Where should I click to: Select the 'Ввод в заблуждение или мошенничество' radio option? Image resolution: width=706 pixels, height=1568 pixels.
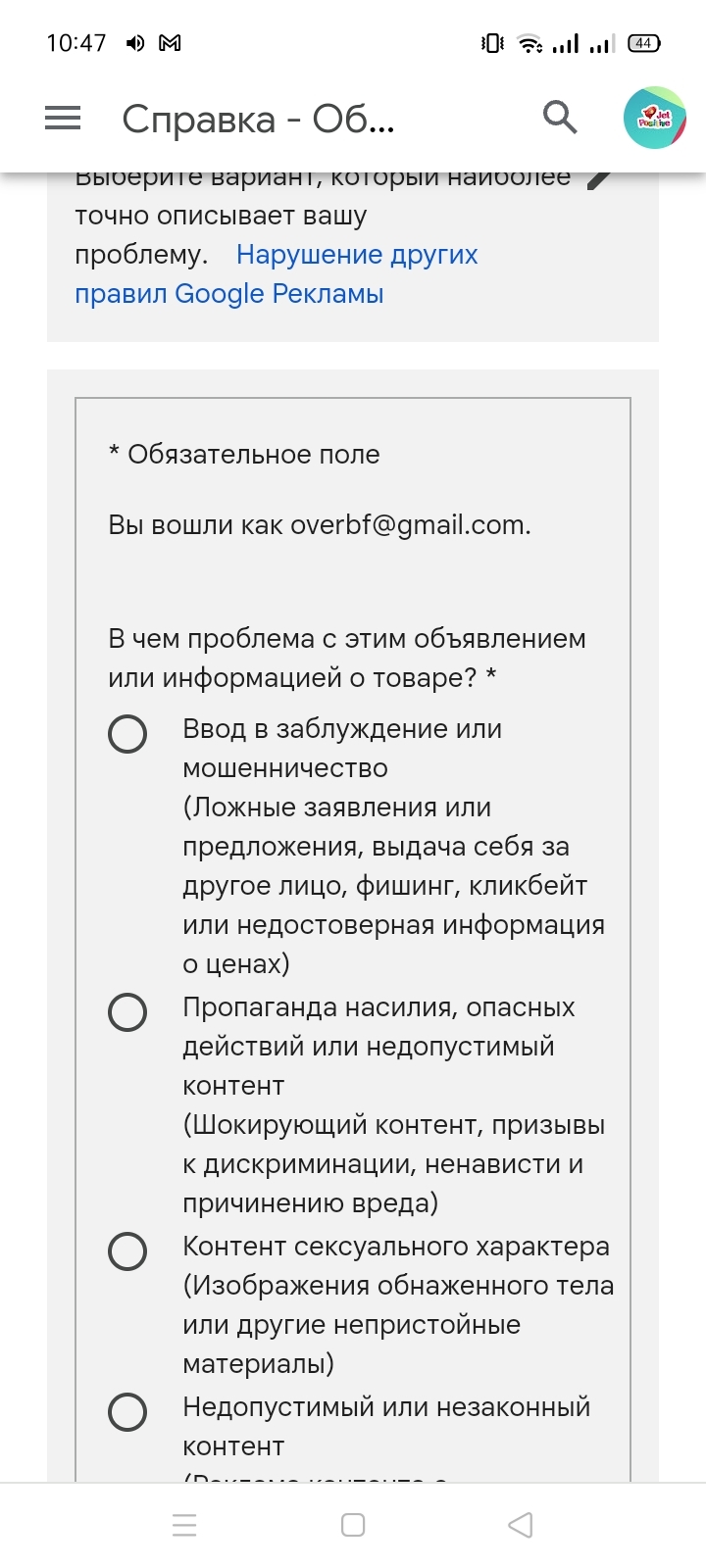(x=127, y=733)
